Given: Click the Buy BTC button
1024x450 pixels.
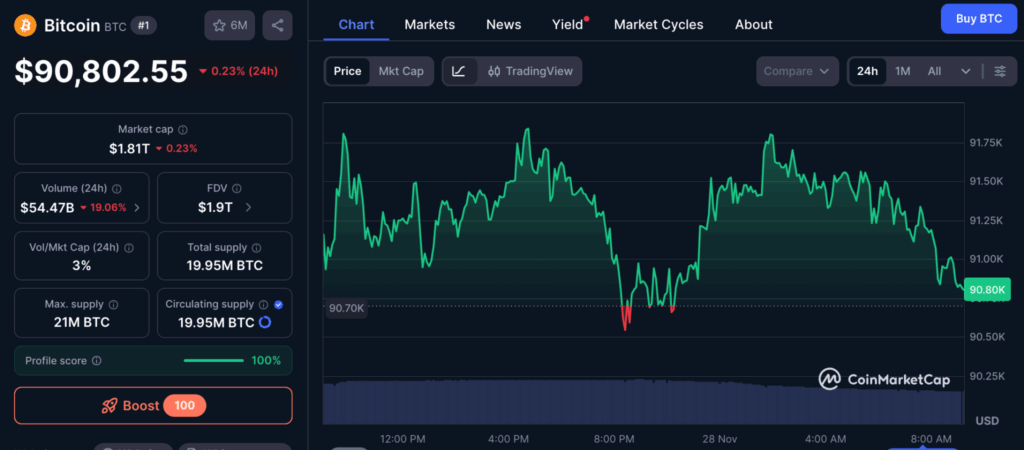Looking at the screenshot, I should (978, 18).
